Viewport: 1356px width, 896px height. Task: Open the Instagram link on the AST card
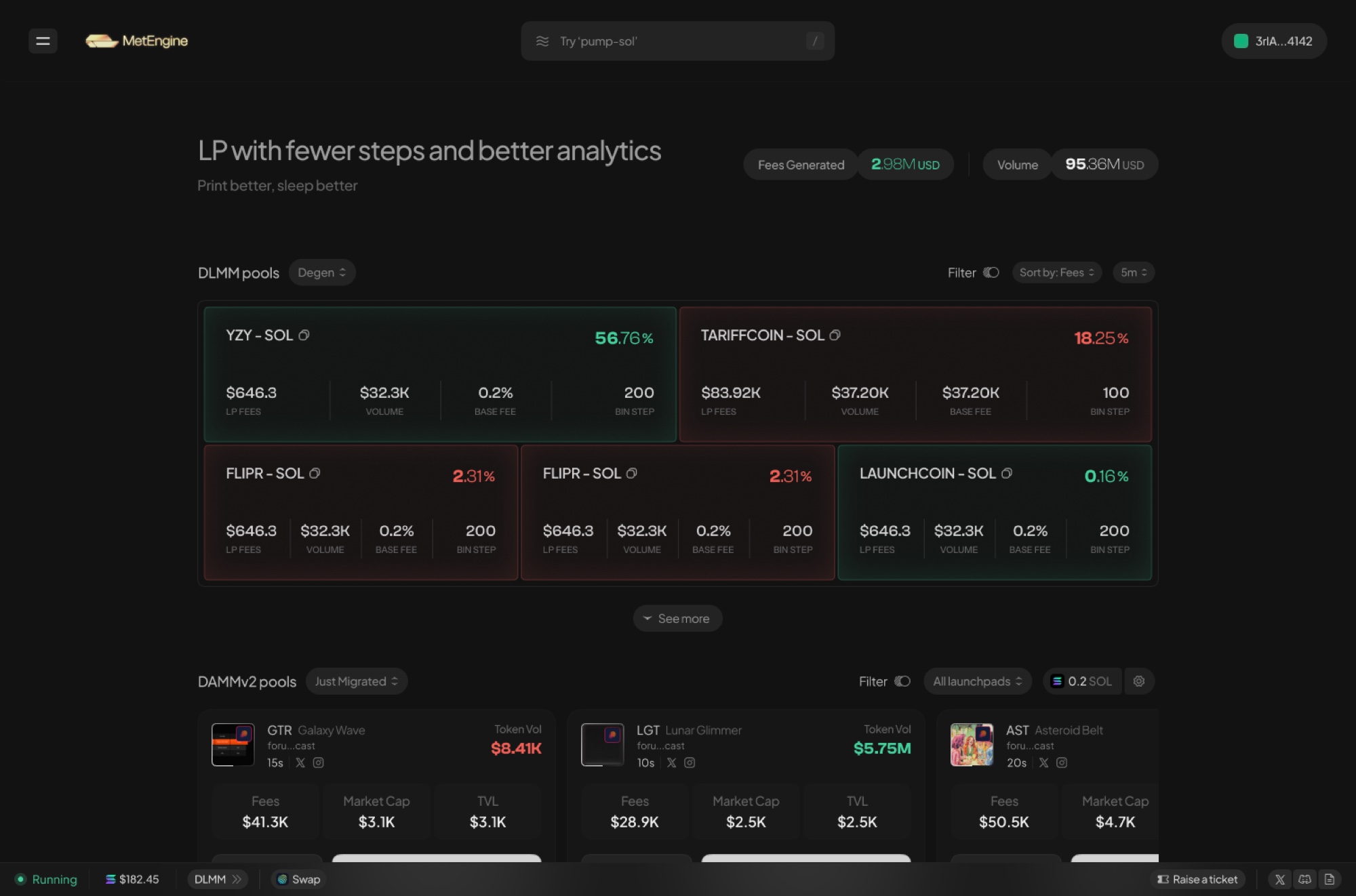point(1062,762)
